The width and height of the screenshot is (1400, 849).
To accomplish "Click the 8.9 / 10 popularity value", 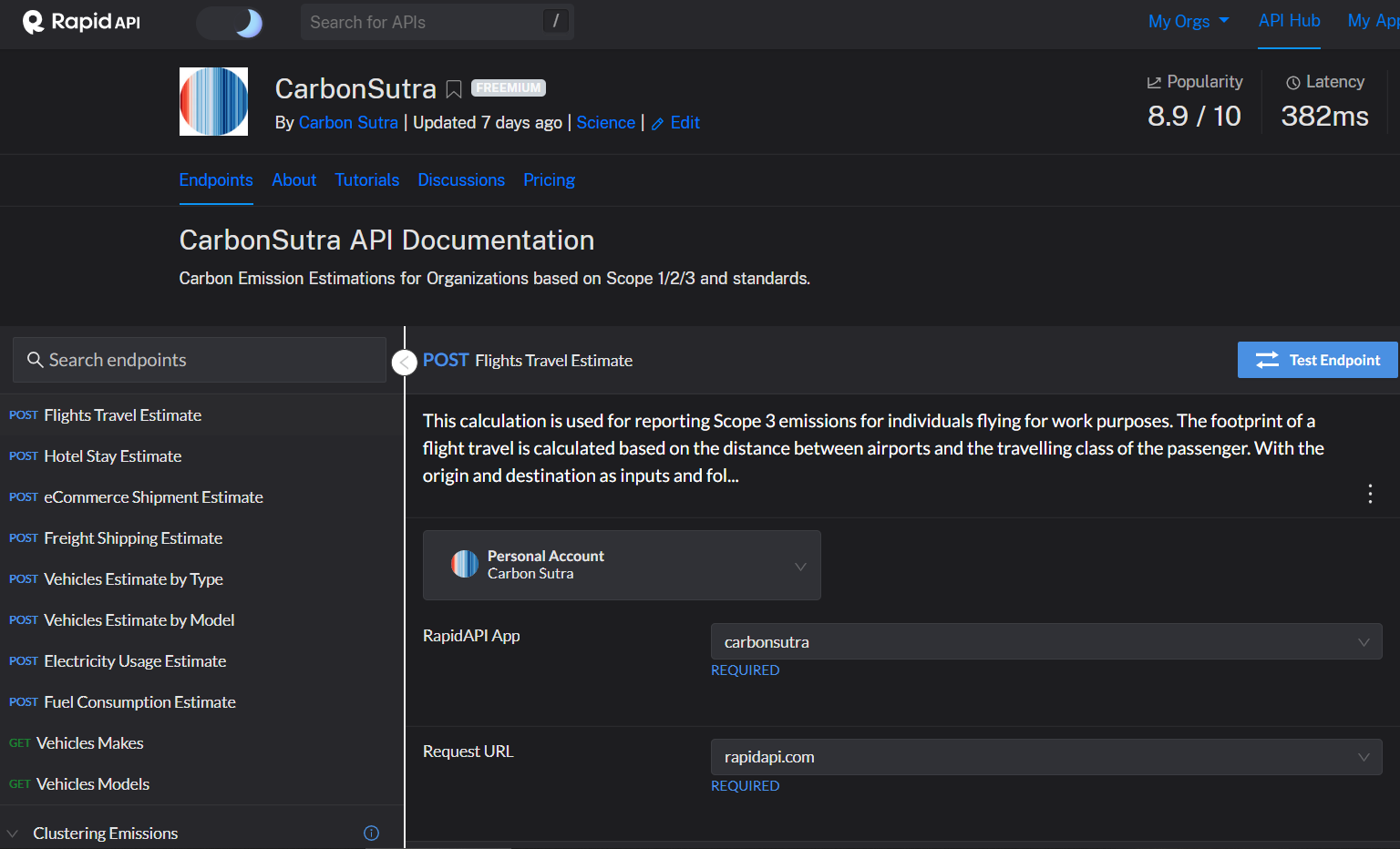I will coord(1194,117).
